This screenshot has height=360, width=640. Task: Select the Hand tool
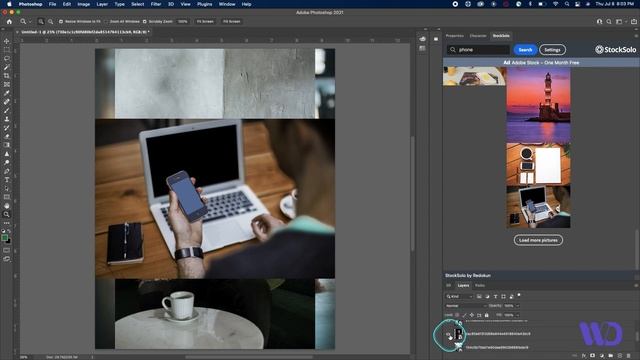coord(7,206)
